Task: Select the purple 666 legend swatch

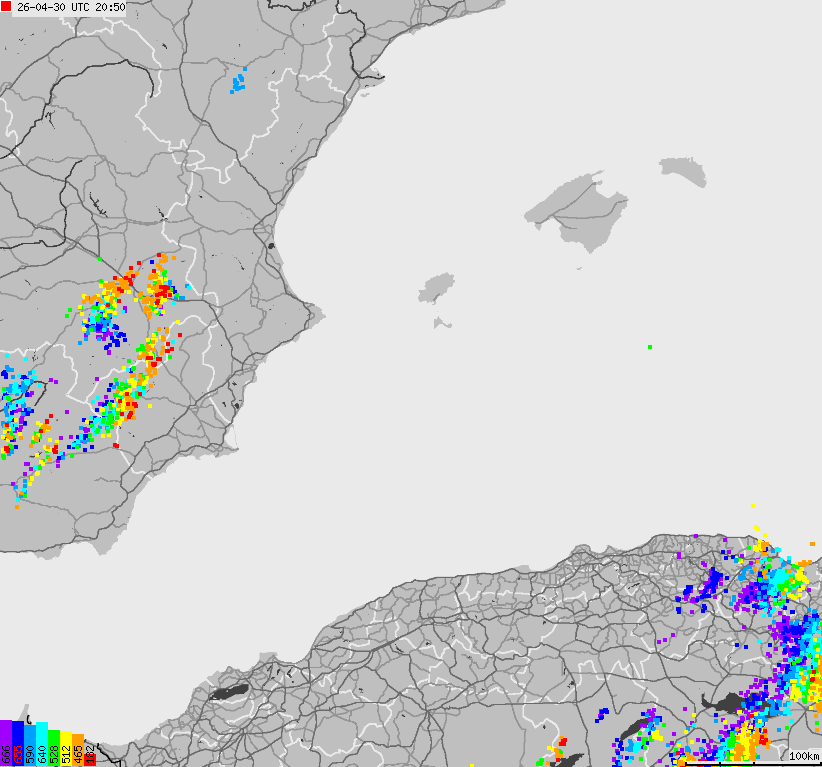Action: (5, 745)
